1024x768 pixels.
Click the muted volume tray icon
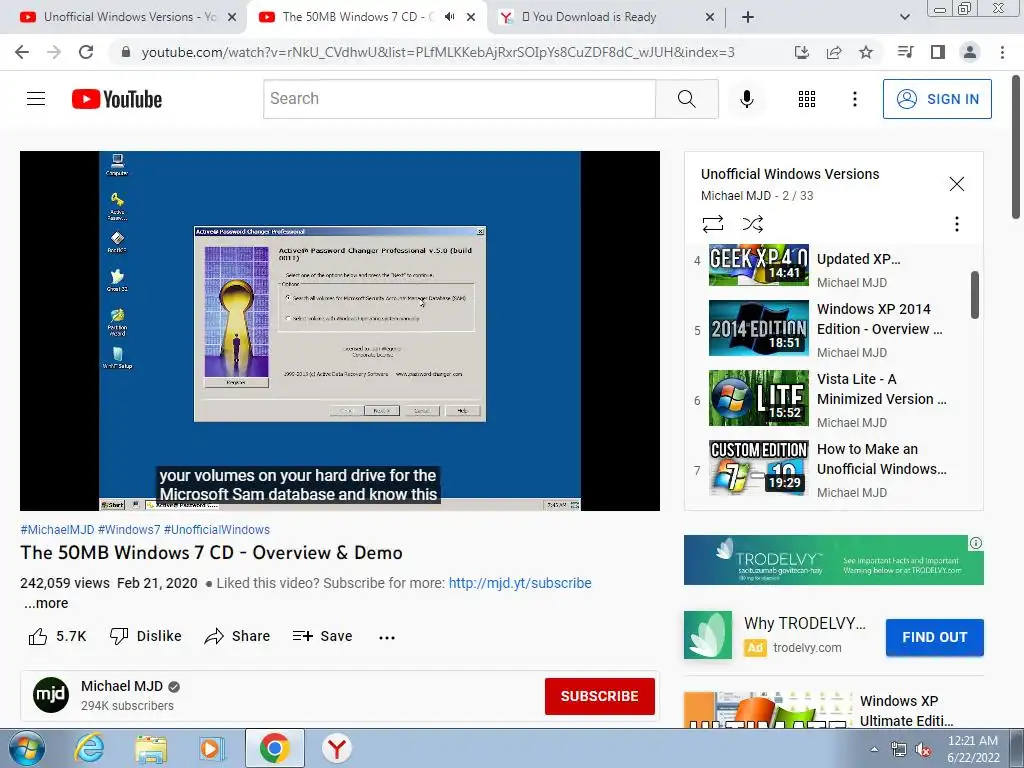tap(923, 750)
